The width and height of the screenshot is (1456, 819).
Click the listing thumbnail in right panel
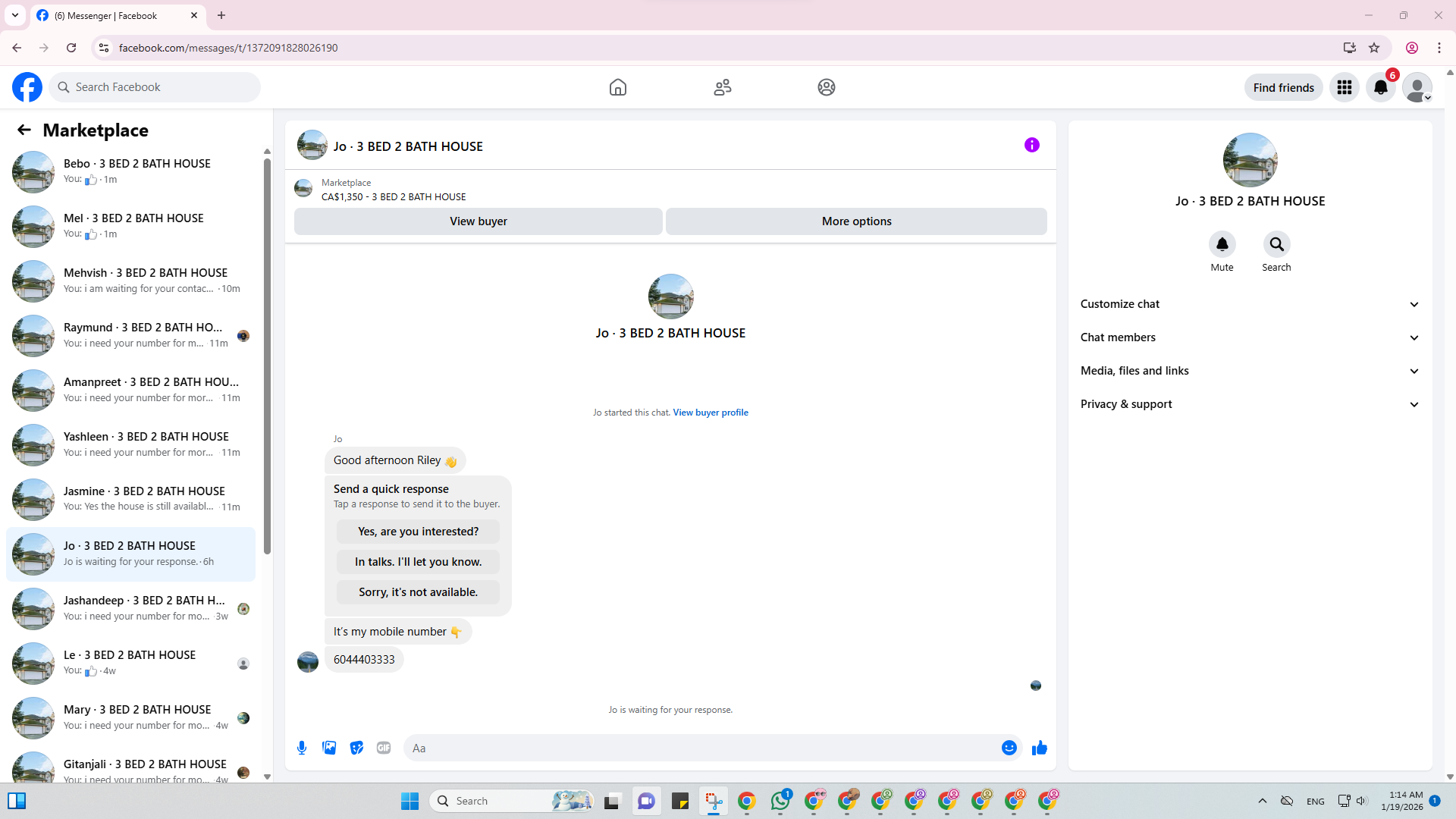[x=1250, y=160]
